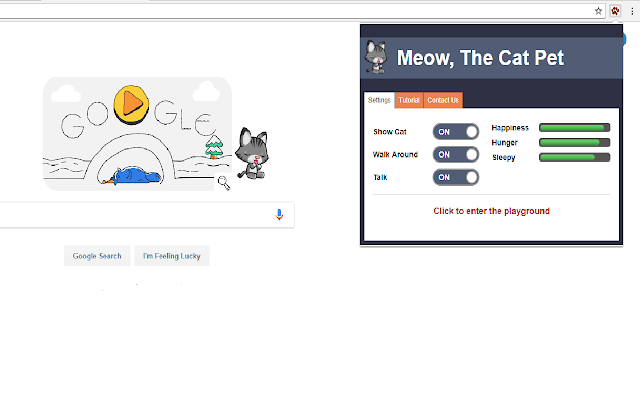Click the "Happiness" label
The image size is (640, 400).
click(510, 128)
